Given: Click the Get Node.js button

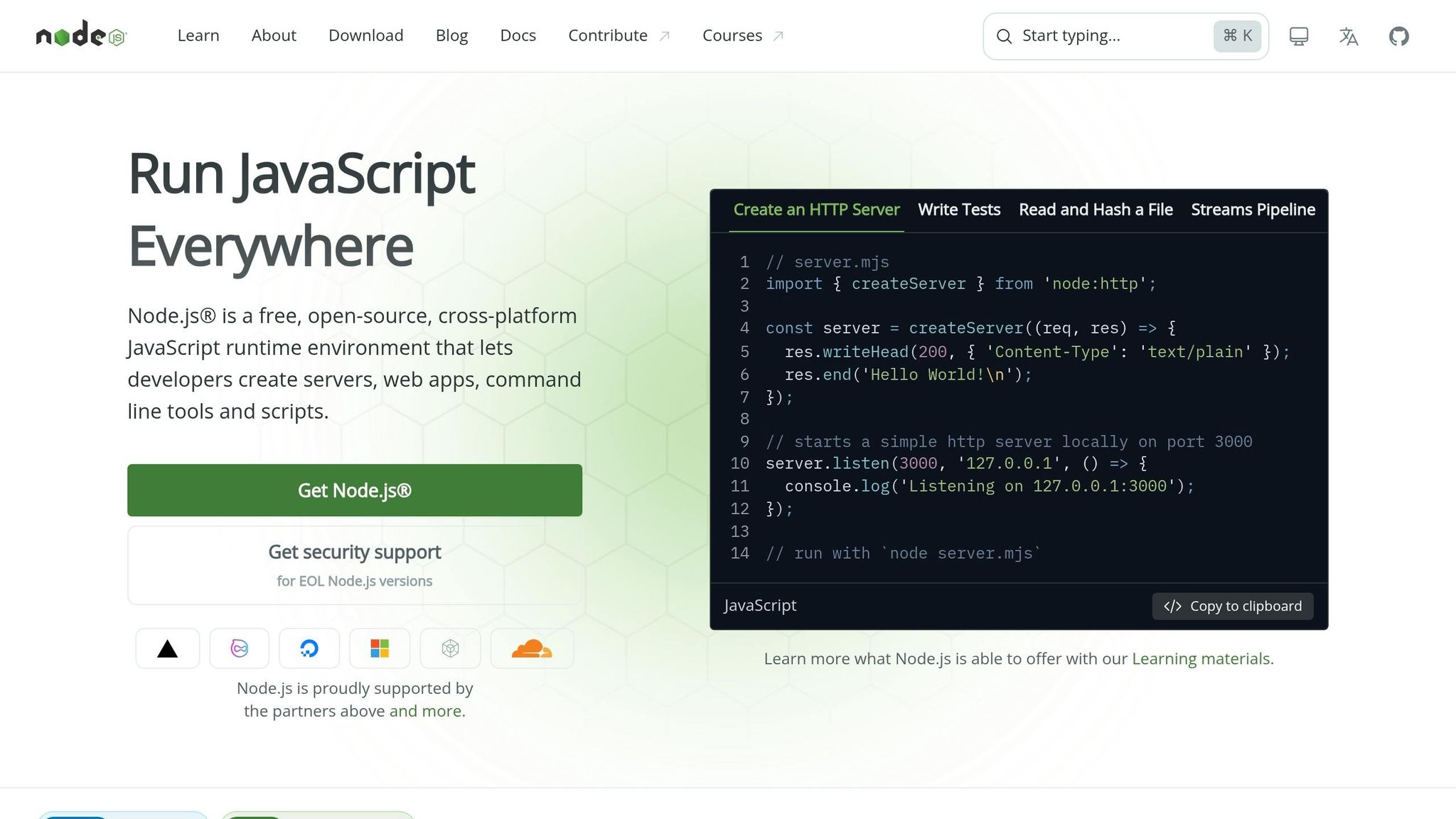Looking at the screenshot, I should pos(354,490).
